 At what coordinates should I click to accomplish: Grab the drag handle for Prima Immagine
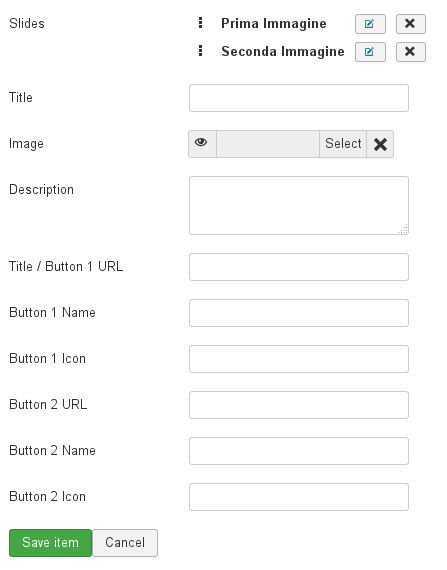tap(200, 23)
